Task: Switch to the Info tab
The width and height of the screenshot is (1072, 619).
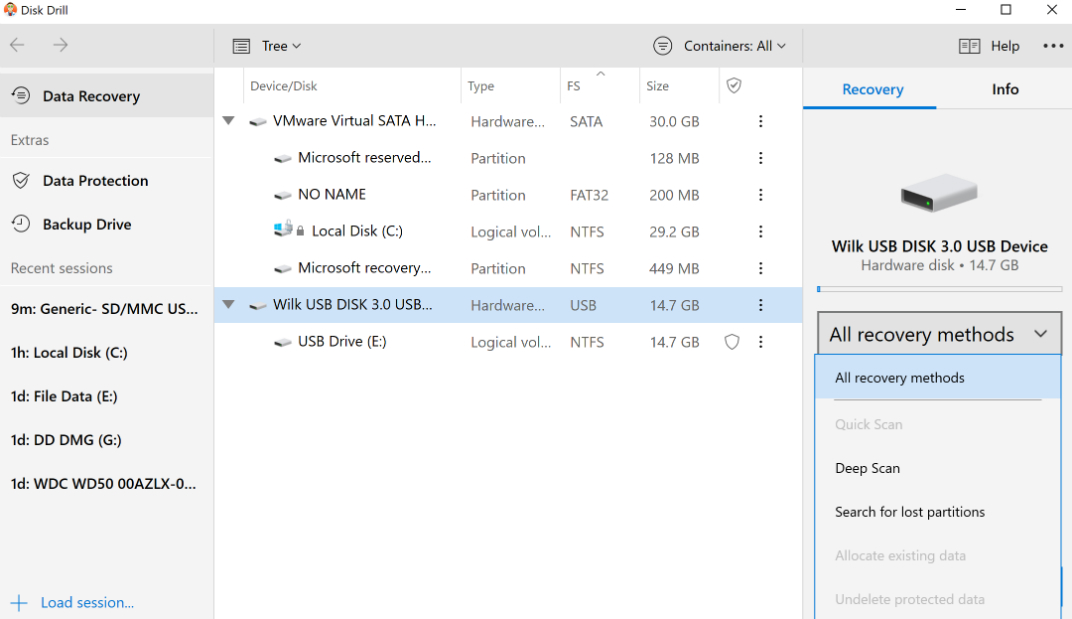Action: (1004, 89)
